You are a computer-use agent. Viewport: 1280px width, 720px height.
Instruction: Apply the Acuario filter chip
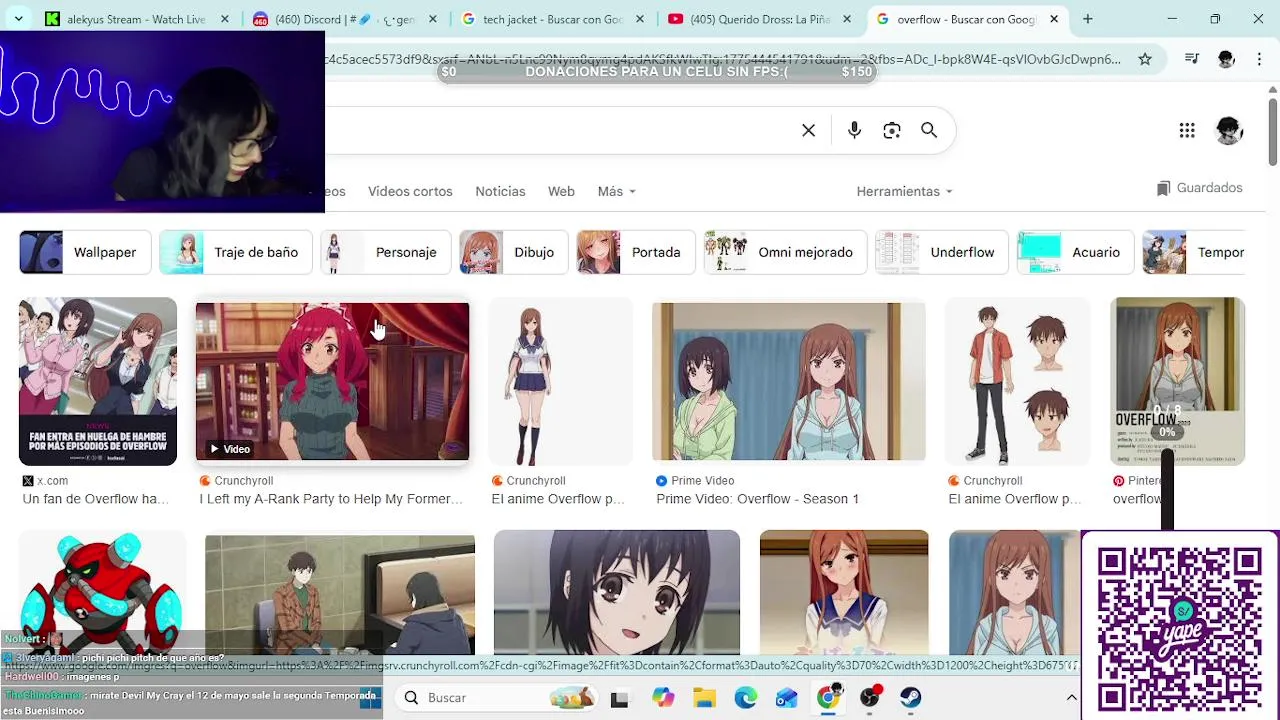tap(1076, 252)
